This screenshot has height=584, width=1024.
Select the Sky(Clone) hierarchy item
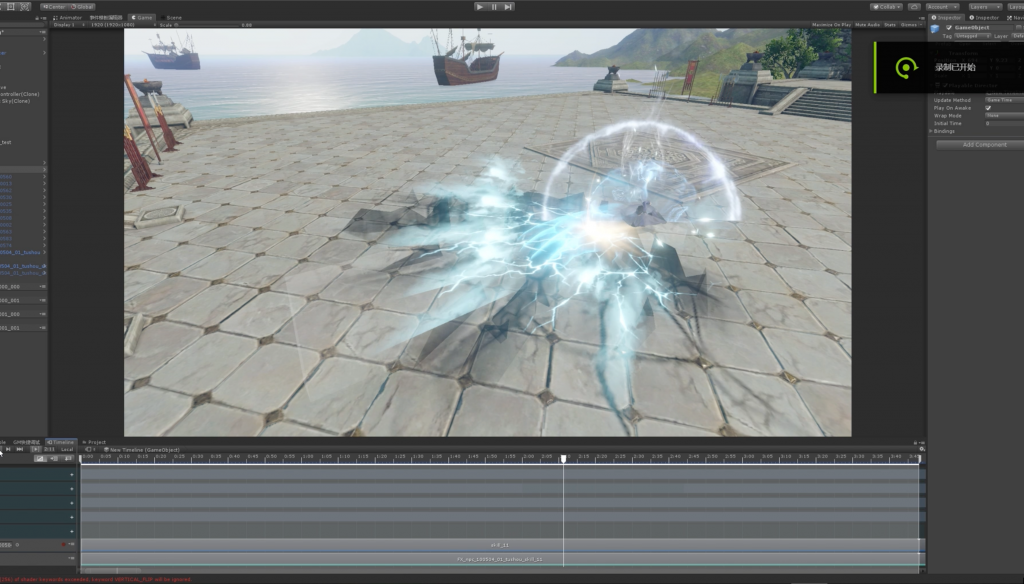[x=15, y=101]
